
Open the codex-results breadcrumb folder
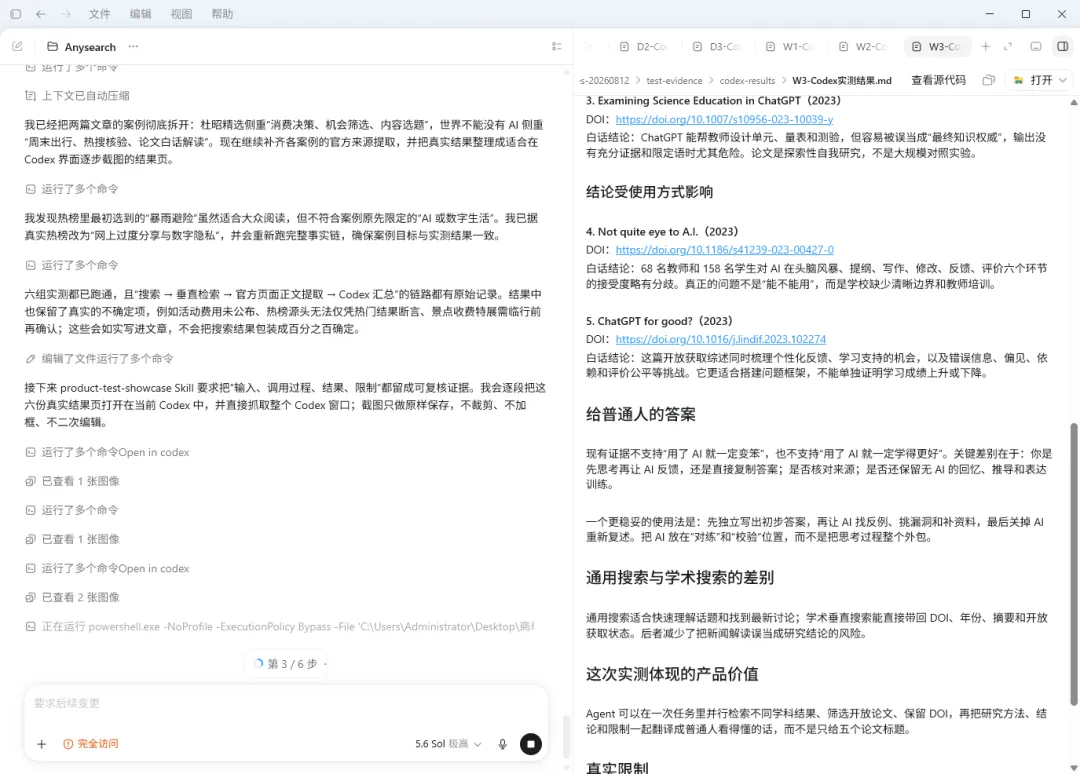(747, 81)
